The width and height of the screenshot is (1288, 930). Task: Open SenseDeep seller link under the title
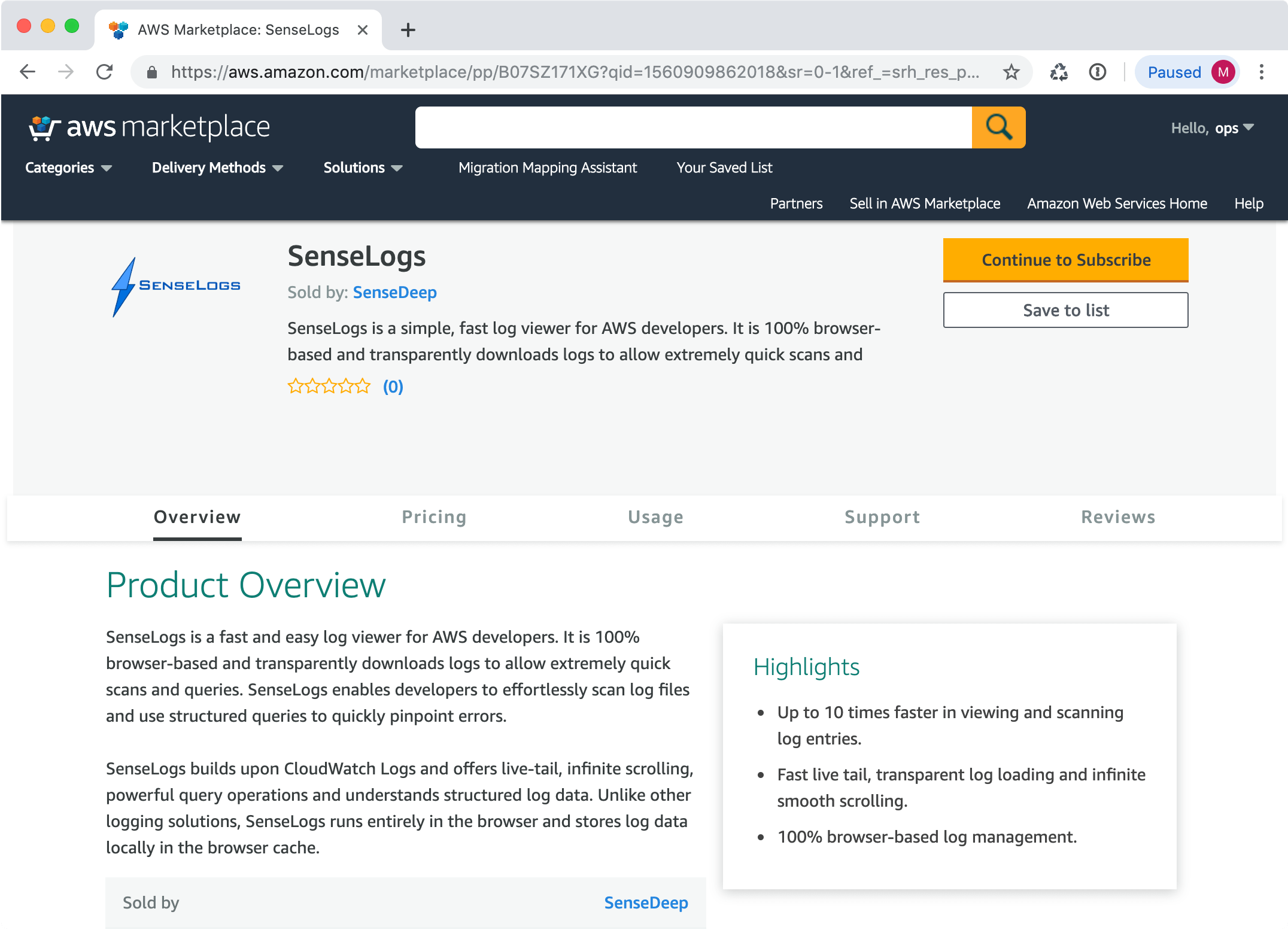click(x=395, y=293)
